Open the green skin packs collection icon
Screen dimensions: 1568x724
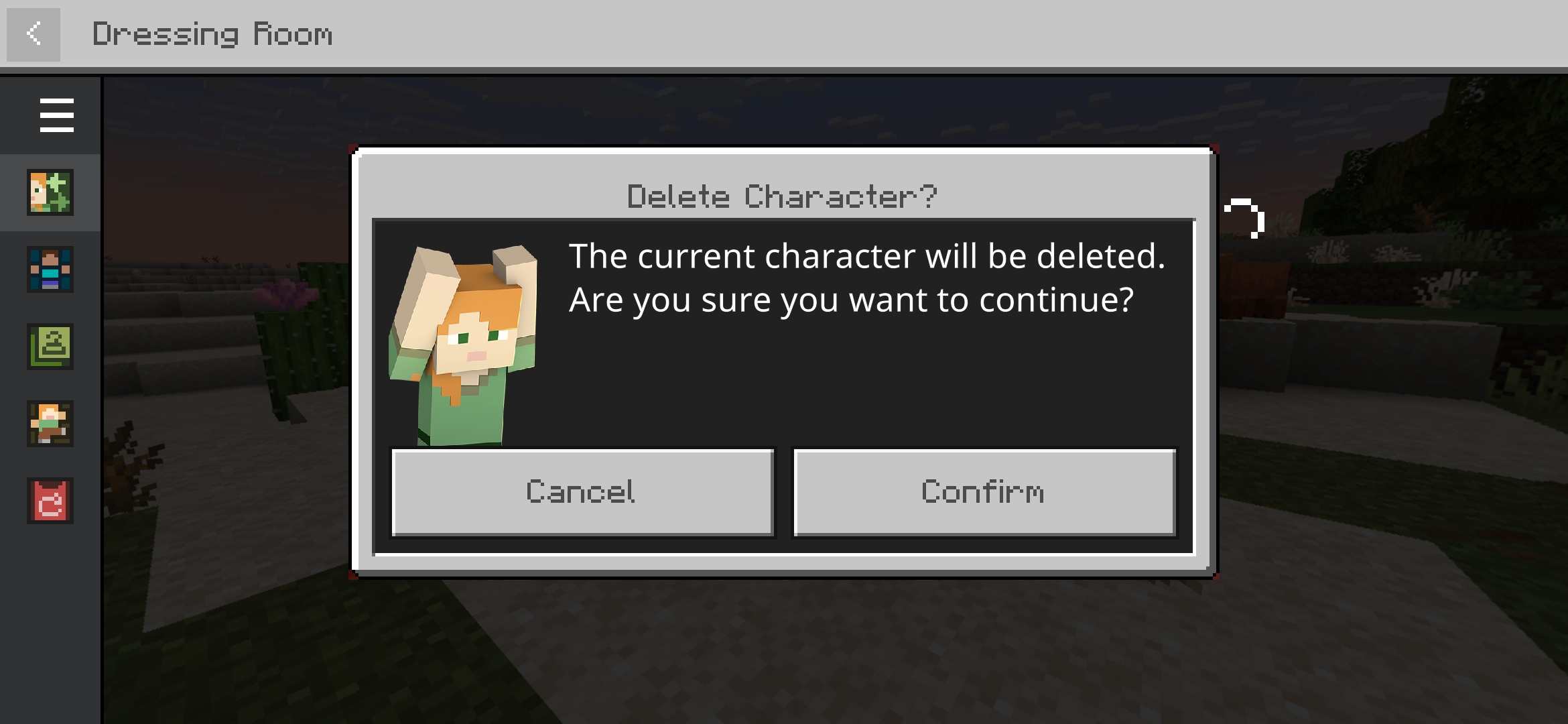[50, 347]
